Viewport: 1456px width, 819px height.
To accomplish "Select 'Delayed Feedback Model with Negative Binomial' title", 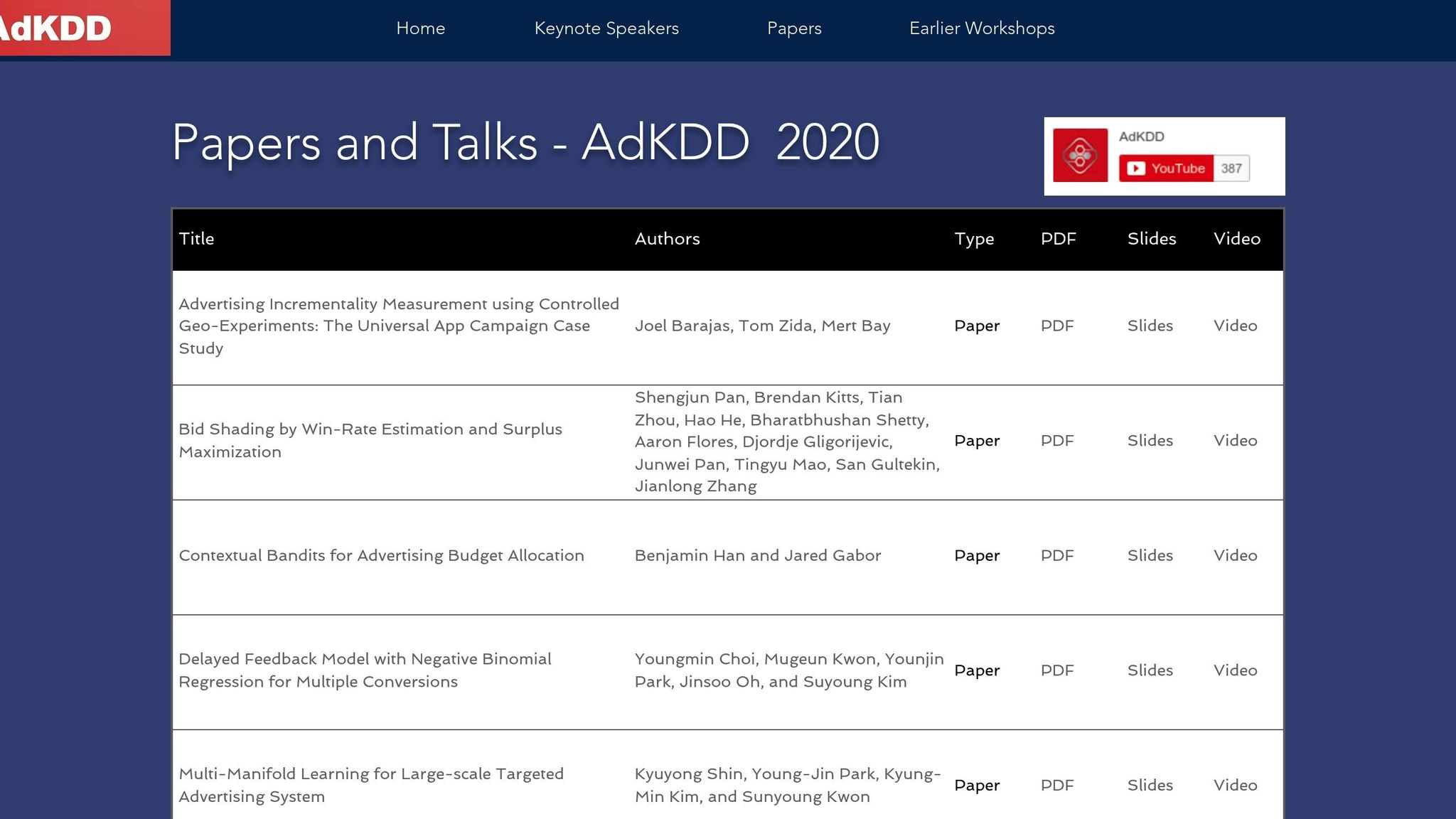I will tap(365, 670).
